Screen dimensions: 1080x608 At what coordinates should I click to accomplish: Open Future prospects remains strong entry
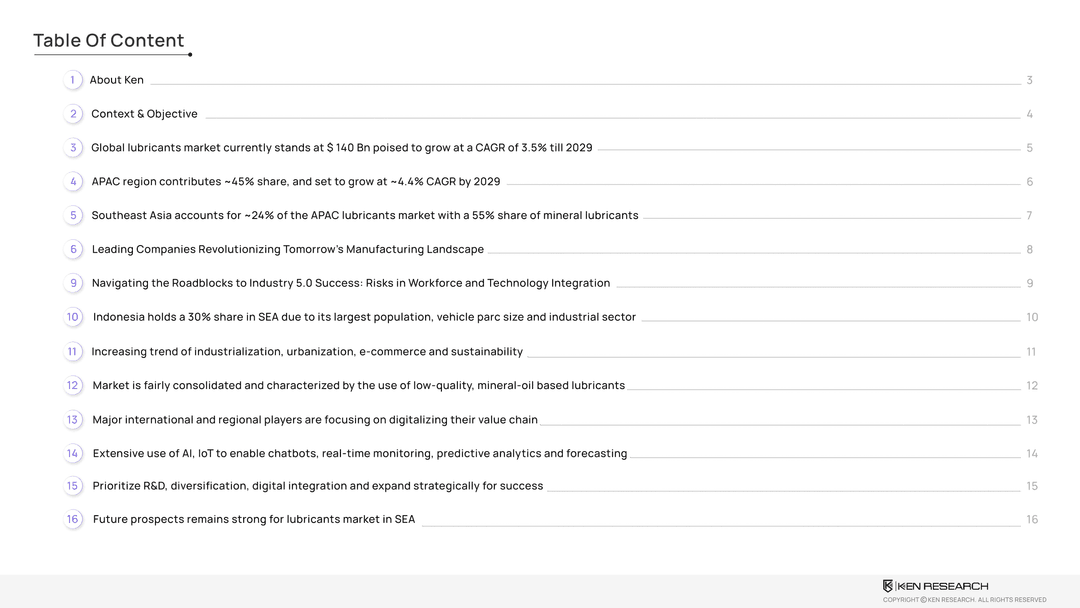coord(253,520)
